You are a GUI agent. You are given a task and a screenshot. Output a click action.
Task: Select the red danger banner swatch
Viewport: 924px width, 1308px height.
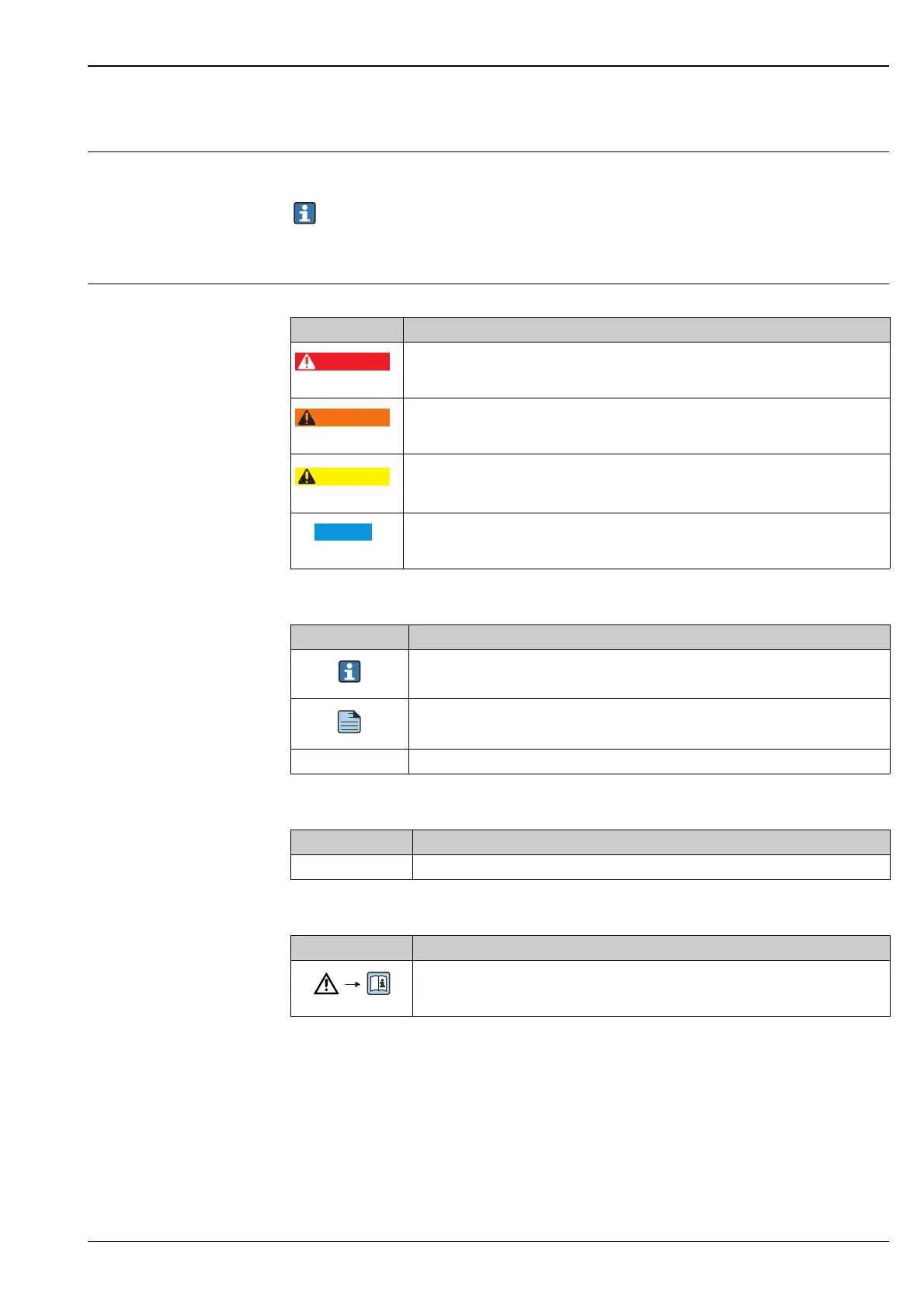pos(342,362)
